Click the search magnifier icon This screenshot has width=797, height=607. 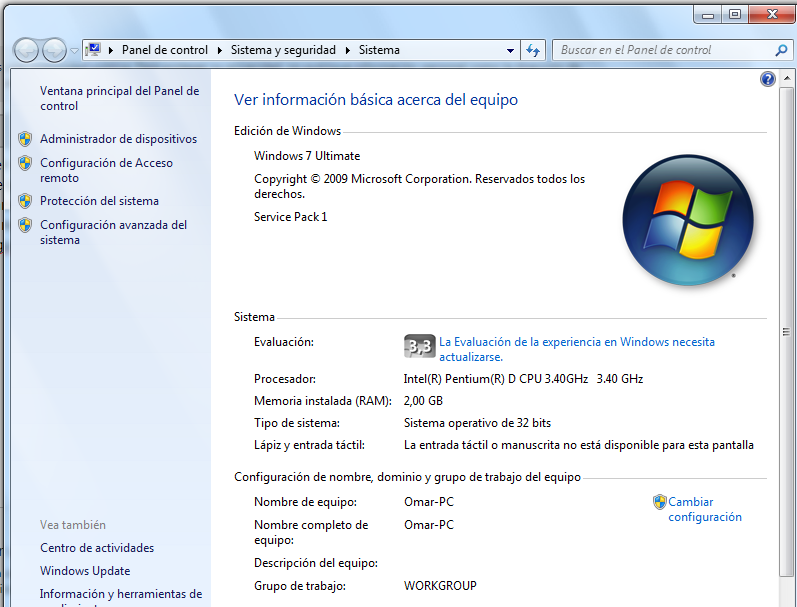(x=782, y=50)
